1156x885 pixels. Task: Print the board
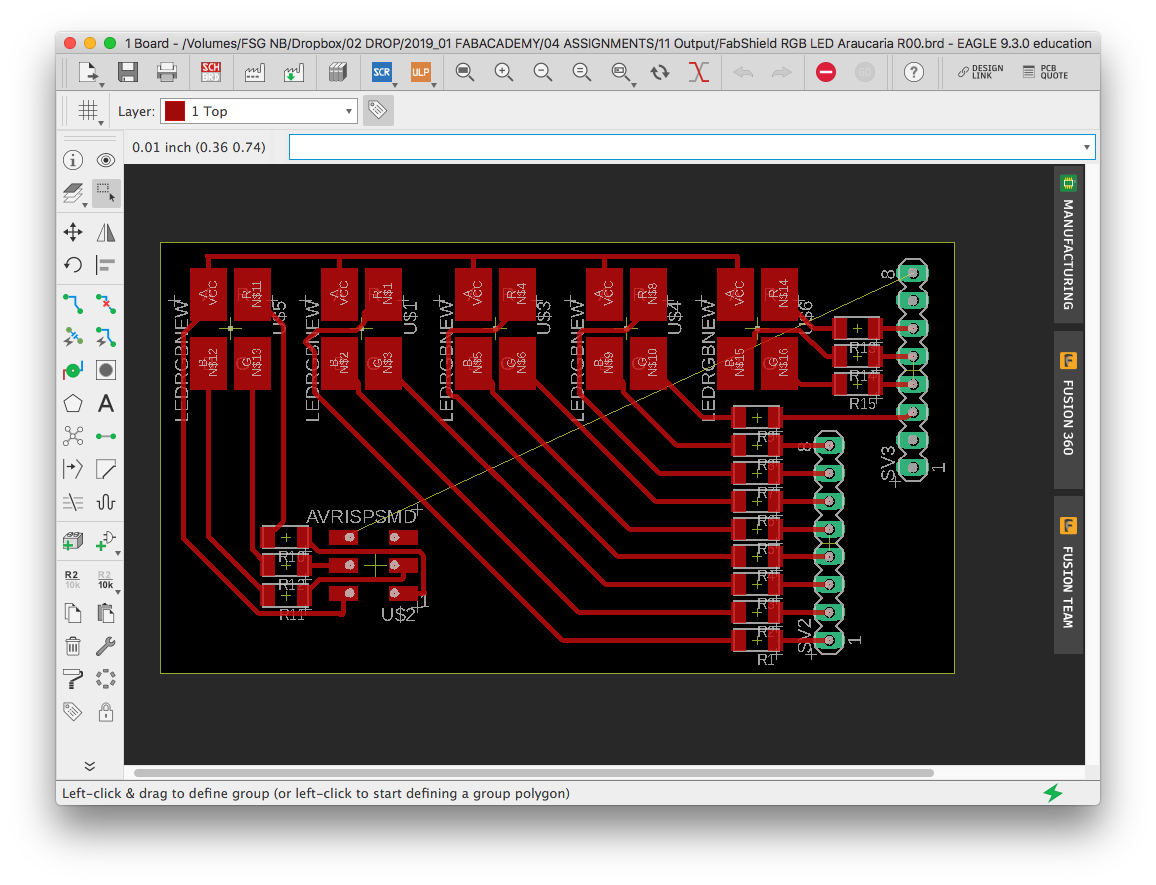click(x=167, y=72)
